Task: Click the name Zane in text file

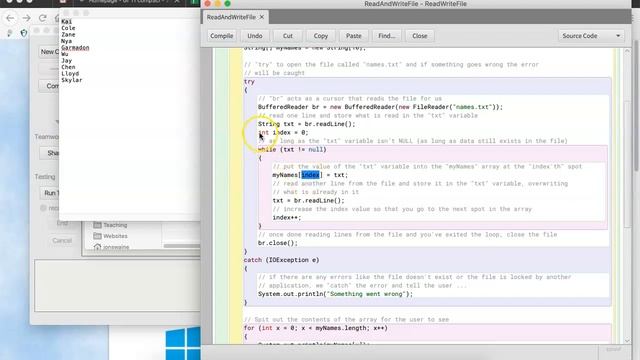Action: pos(68,35)
